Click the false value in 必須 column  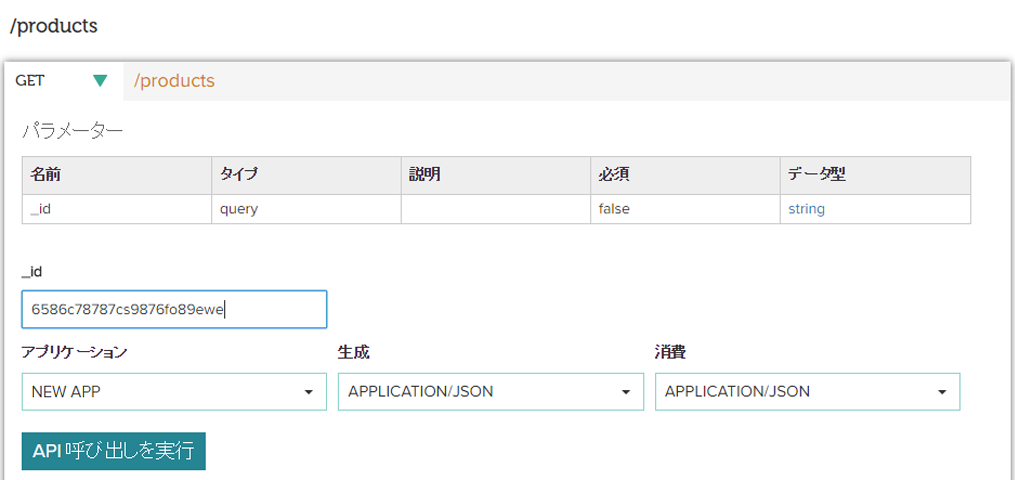[x=614, y=209]
